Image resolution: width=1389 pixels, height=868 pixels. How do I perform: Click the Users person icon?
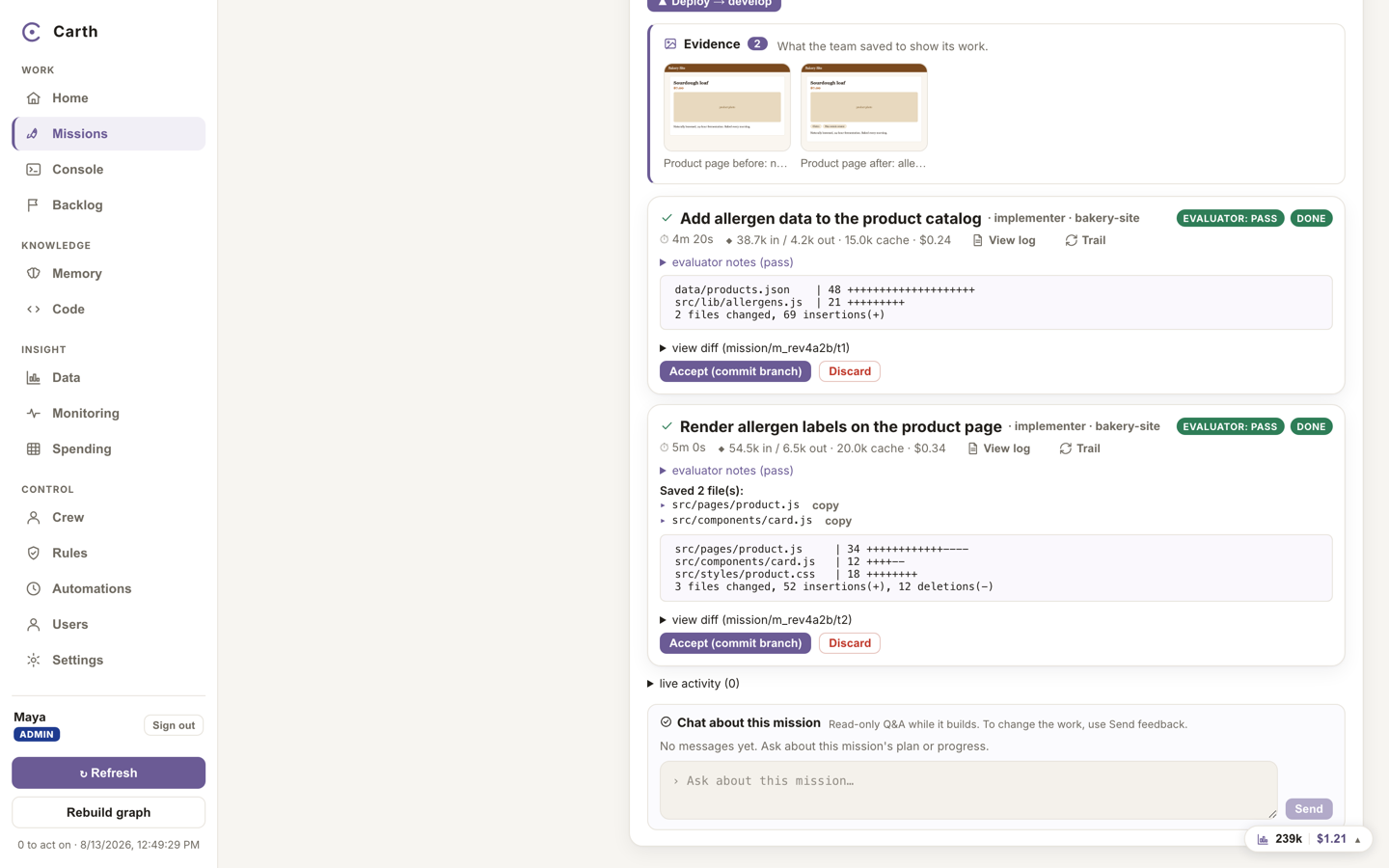[34, 625]
